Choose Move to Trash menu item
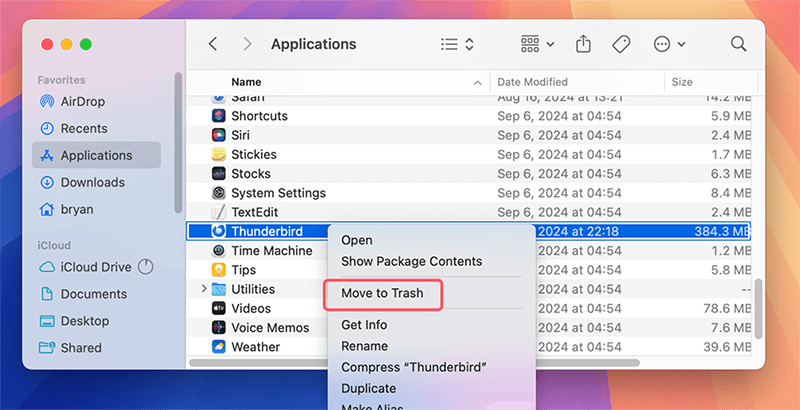The width and height of the screenshot is (800, 410). click(382, 293)
